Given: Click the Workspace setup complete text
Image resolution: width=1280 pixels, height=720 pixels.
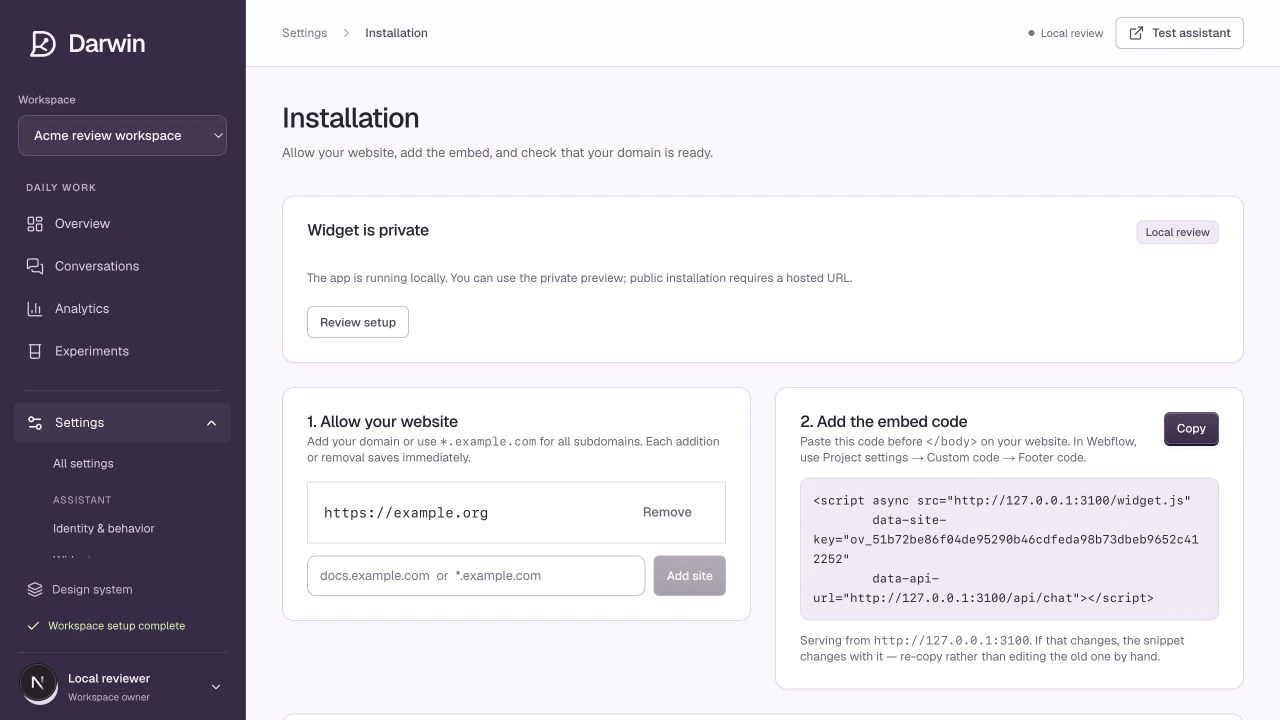Looking at the screenshot, I should 116,626.
